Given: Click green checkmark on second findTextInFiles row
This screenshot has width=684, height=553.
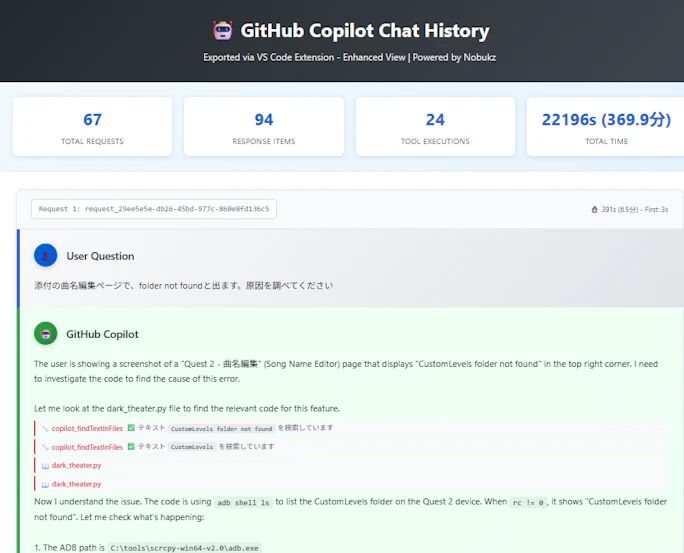Looking at the screenshot, I should pyautogui.click(x=131, y=447).
